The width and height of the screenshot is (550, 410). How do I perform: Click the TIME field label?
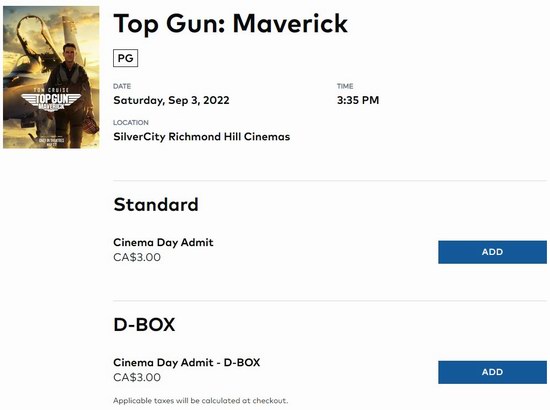coord(345,86)
